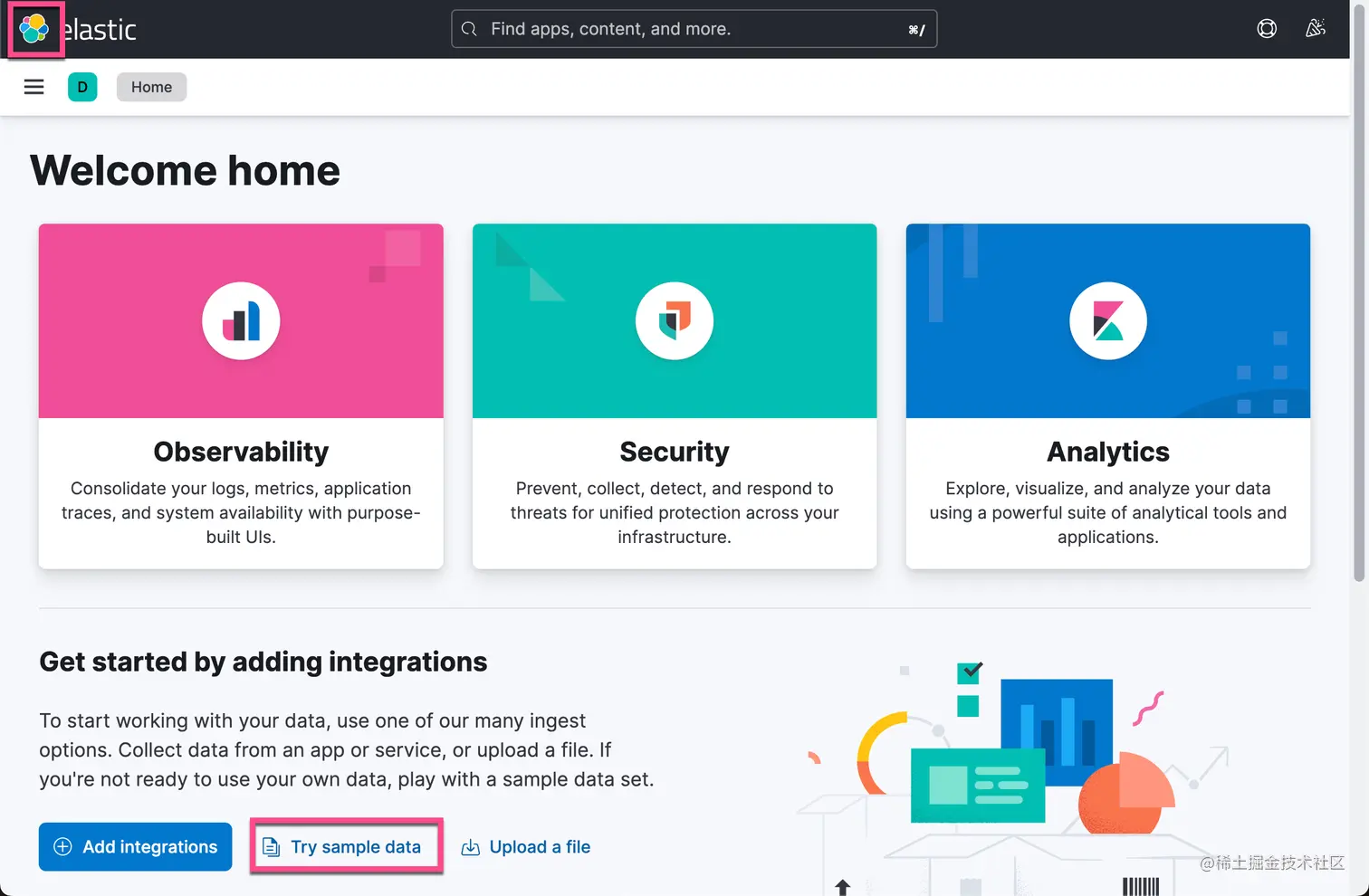Open the newsfeed celebration icon
1369x896 pixels.
point(1316,29)
